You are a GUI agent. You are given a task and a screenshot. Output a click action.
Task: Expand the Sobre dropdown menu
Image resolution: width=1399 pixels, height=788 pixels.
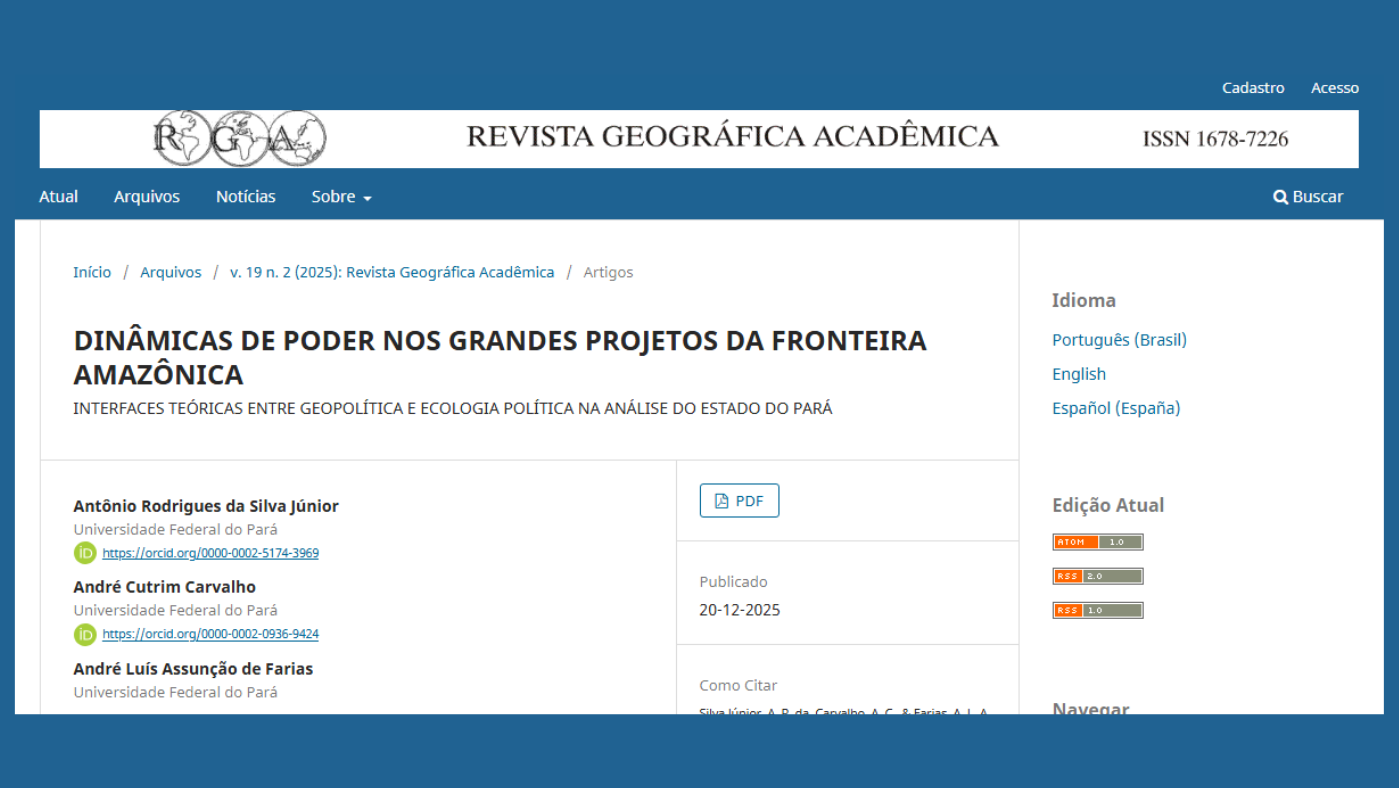pos(341,197)
